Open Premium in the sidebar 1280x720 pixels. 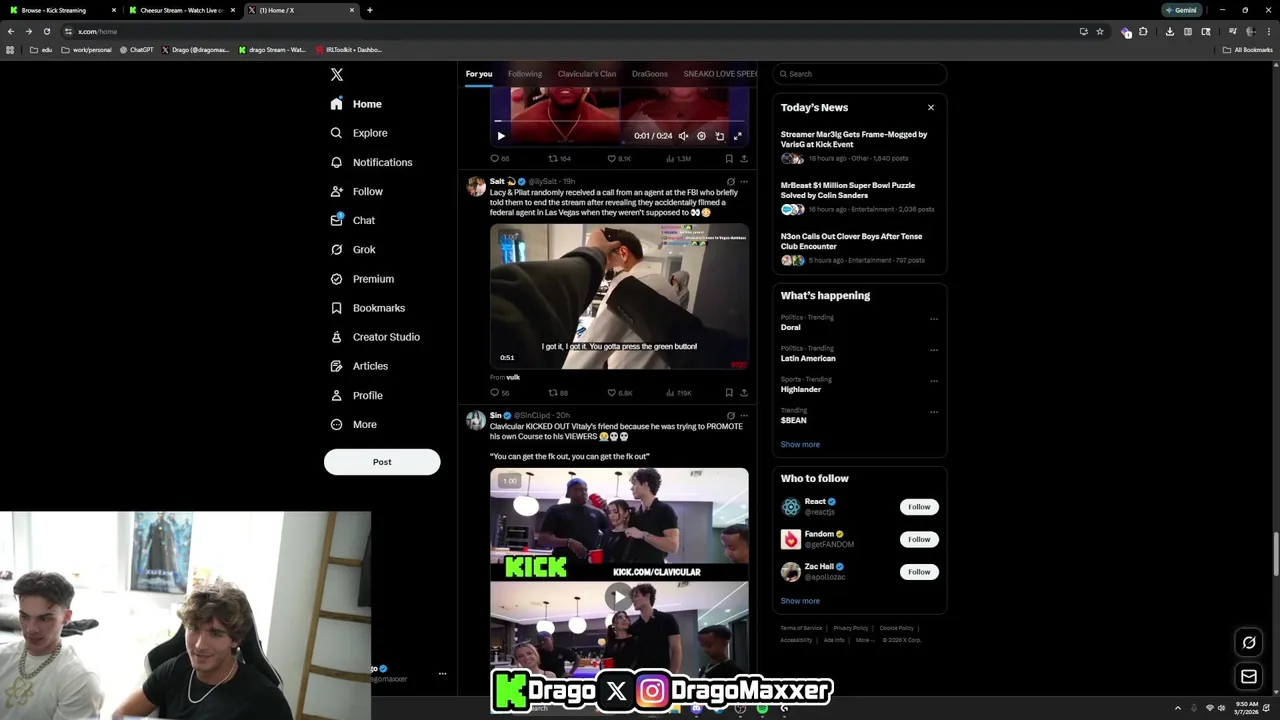[x=362, y=279]
